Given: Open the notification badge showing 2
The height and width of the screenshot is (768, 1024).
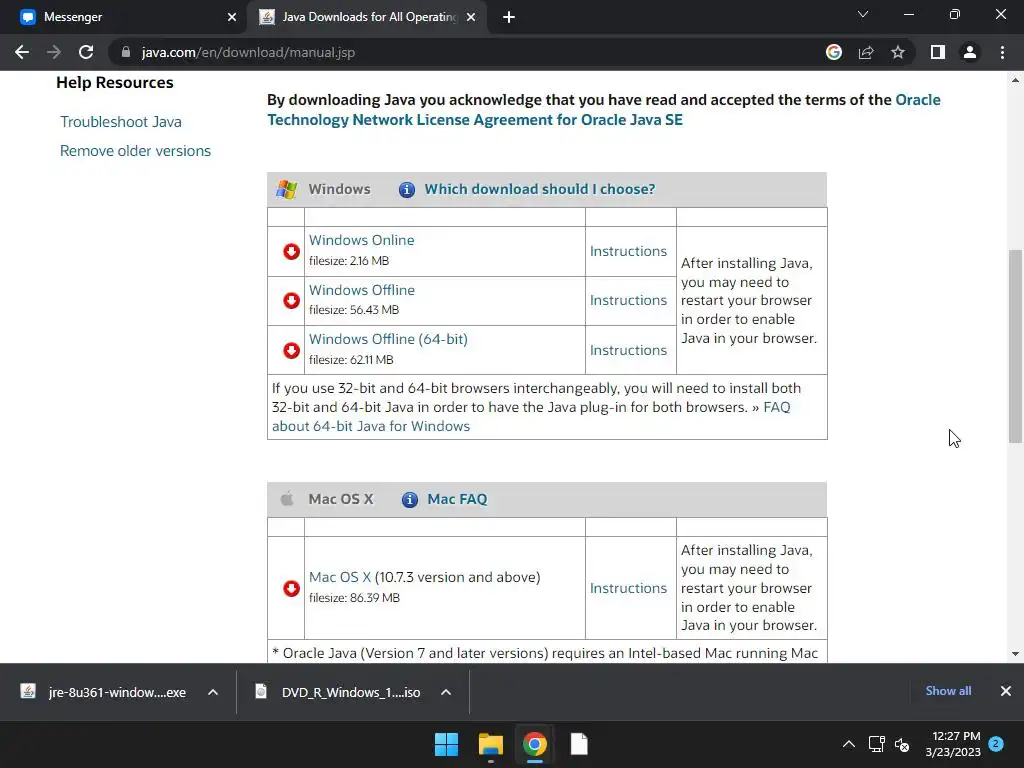Looking at the screenshot, I should [x=996, y=743].
